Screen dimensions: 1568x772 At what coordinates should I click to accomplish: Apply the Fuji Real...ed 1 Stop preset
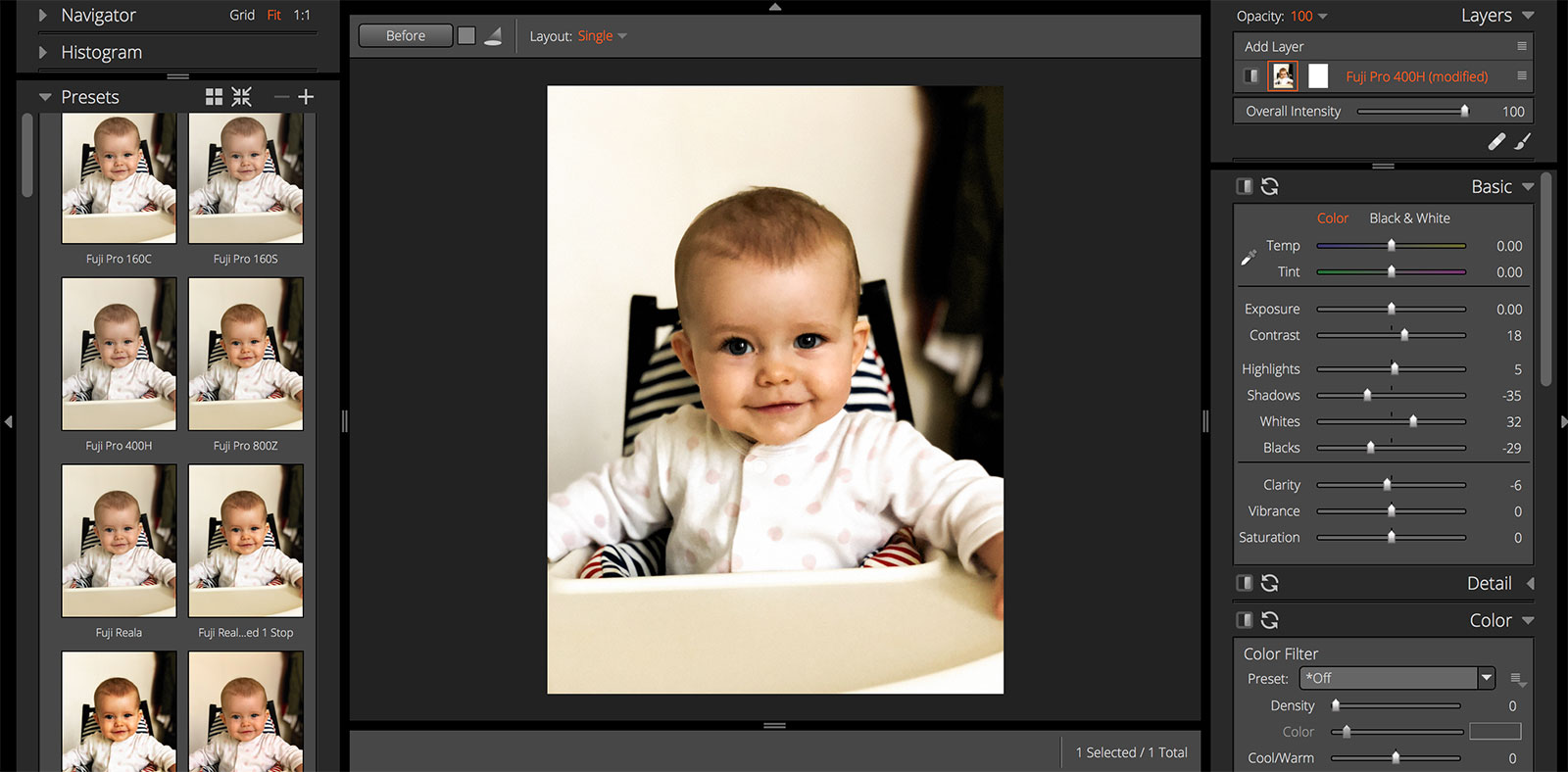tap(246, 541)
